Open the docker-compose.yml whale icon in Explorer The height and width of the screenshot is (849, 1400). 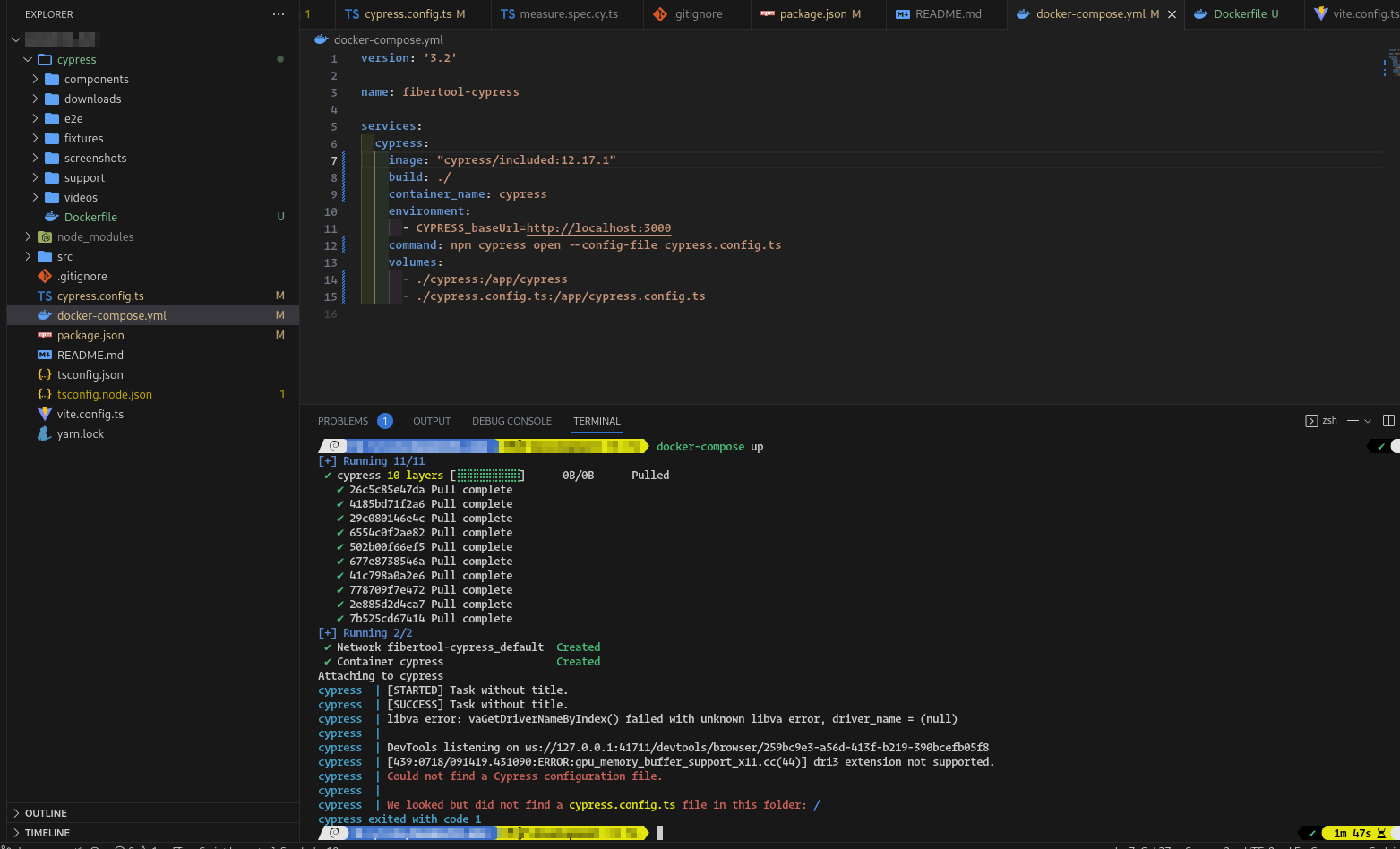click(46, 315)
